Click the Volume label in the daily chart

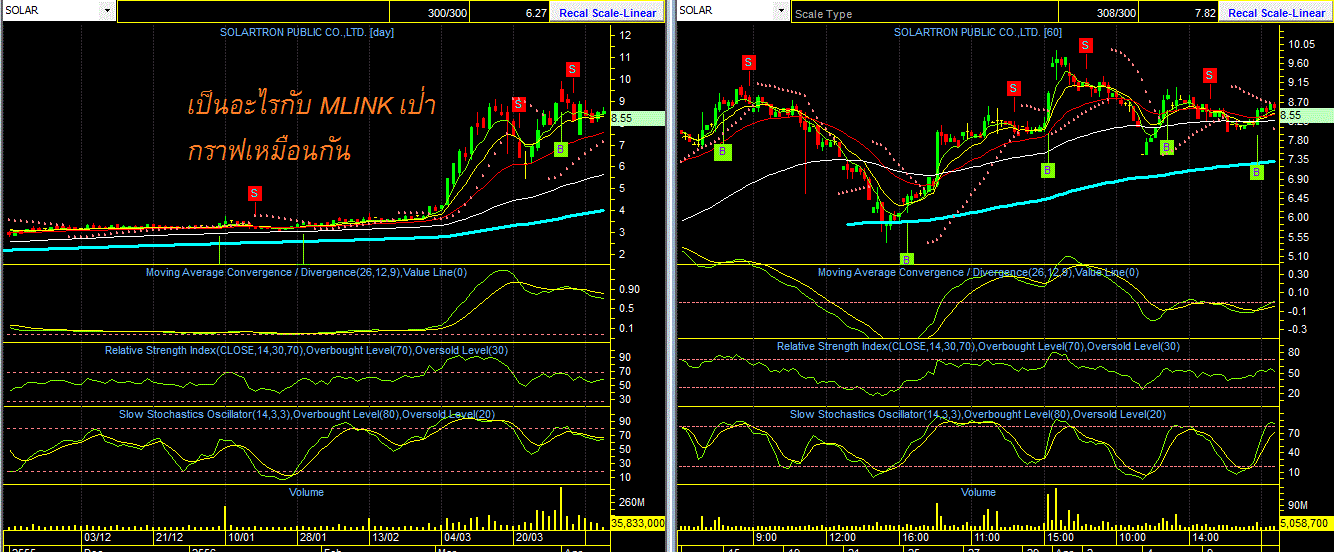point(306,492)
